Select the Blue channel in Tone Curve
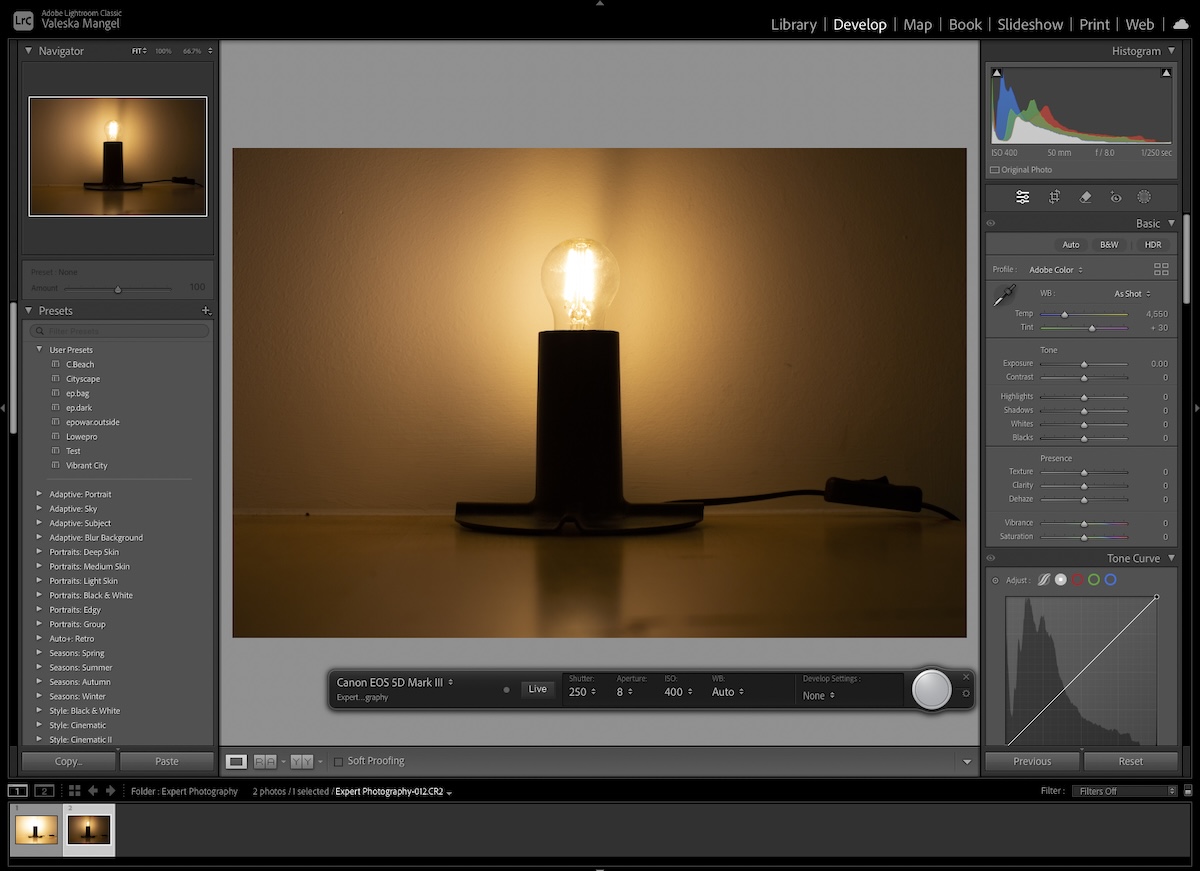The width and height of the screenshot is (1200, 871). [1110, 580]
